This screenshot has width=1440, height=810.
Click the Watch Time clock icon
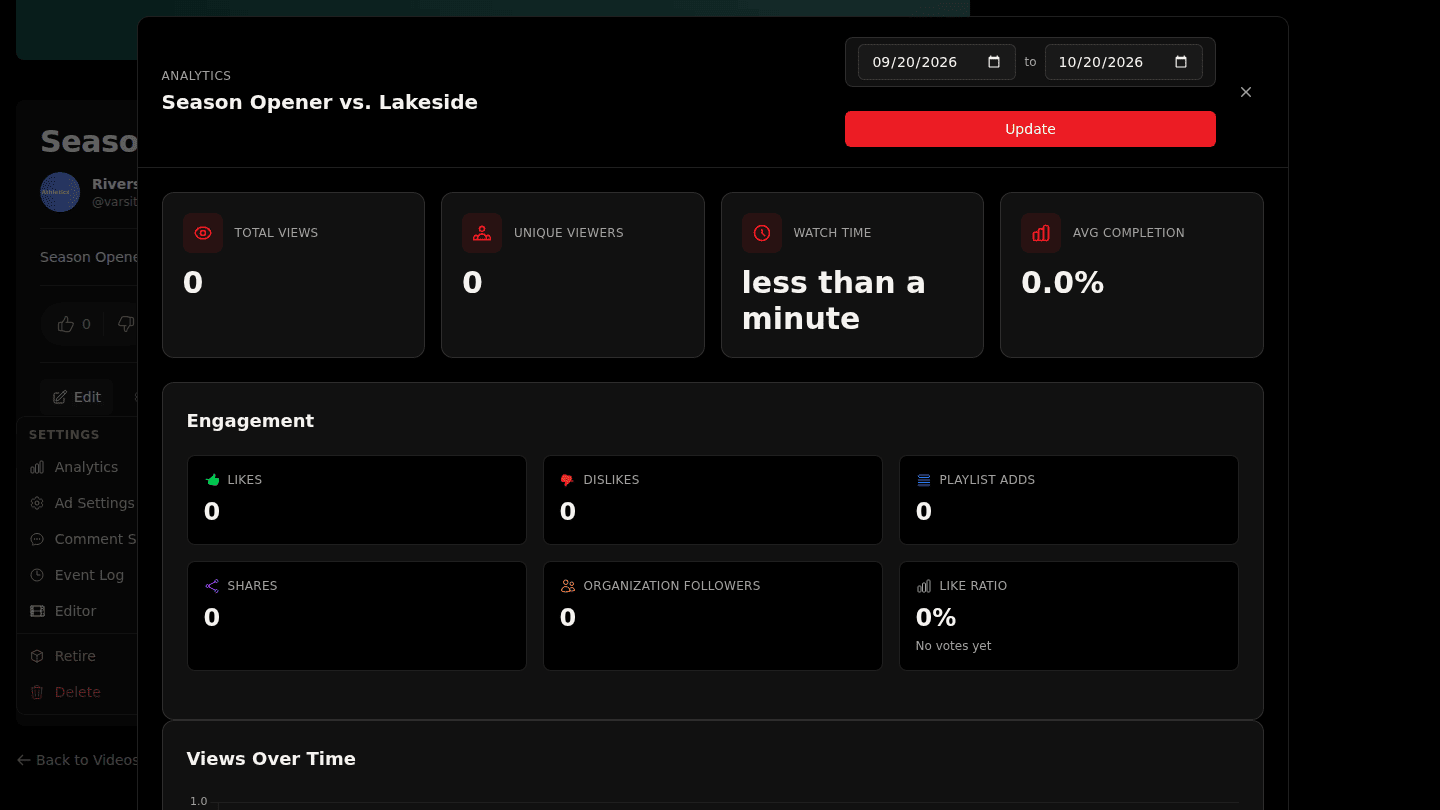[762, 233]
